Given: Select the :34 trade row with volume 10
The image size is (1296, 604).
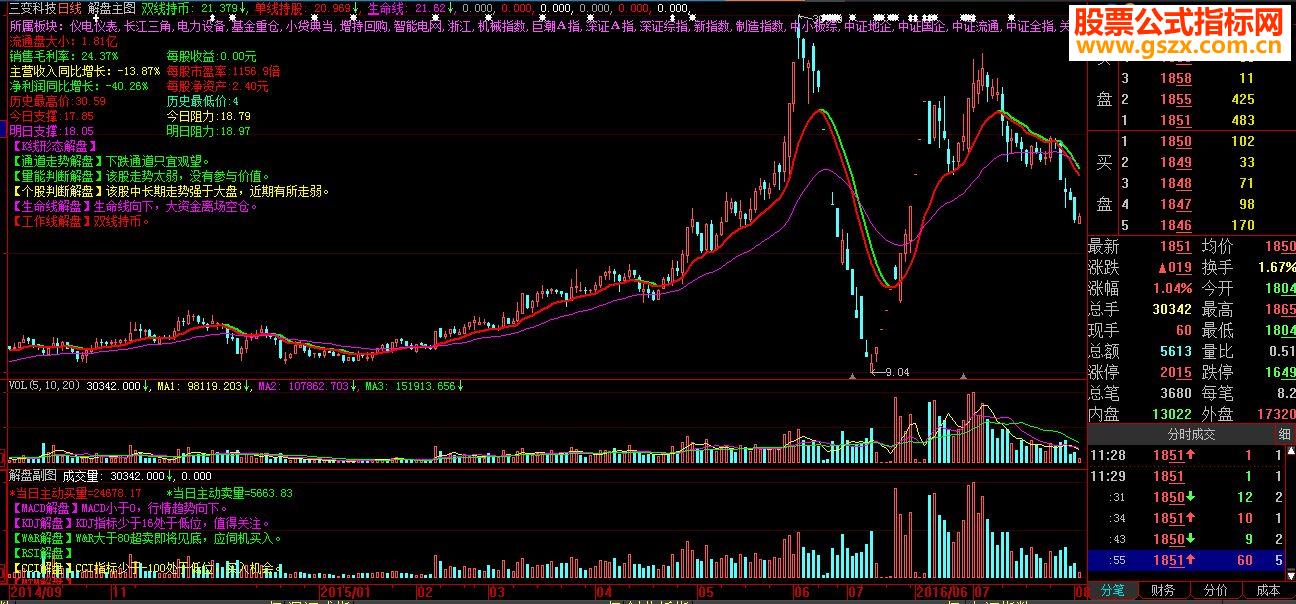Looking at the screenshot, I should click(x=1186, y=518).
